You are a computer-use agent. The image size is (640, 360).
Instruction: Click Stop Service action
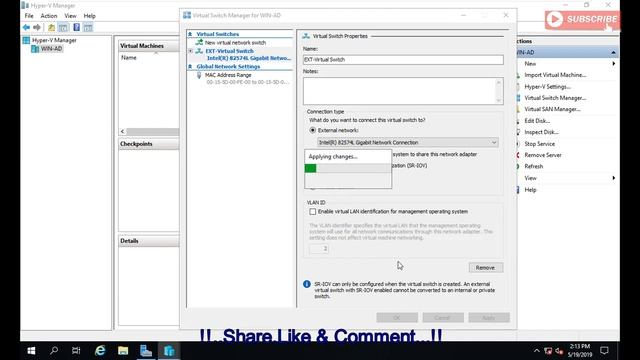[539, 144]
